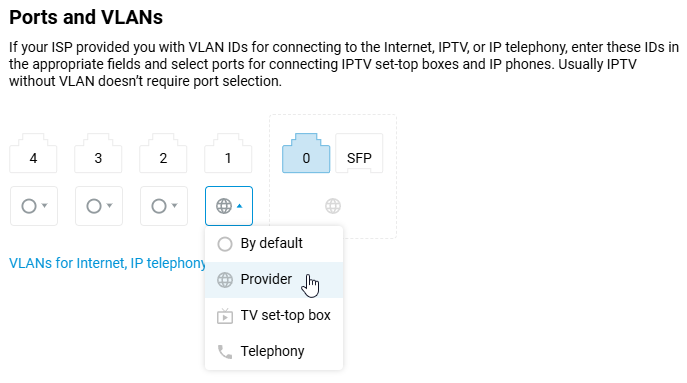Screen dimensions: 687x383
Task: Click the SFP port icon
Action: tap(359, 153)
